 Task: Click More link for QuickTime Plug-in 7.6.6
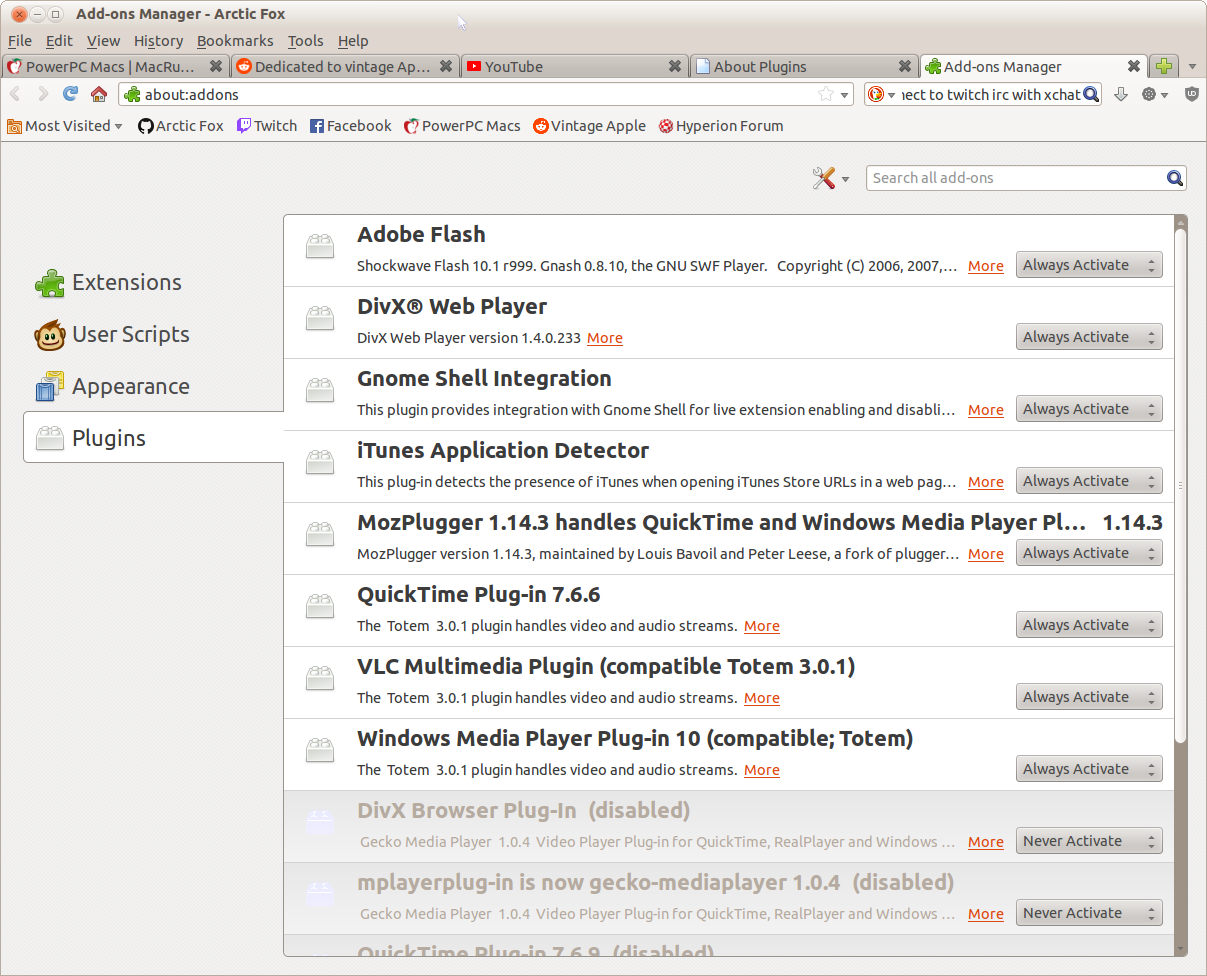[x=762, y=626]
